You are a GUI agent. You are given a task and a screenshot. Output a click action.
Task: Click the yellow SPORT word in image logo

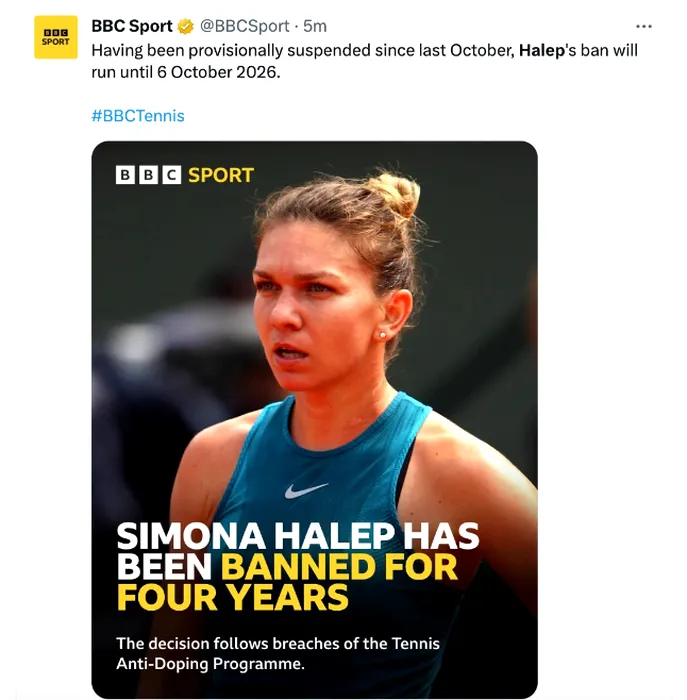pos(221,175)
